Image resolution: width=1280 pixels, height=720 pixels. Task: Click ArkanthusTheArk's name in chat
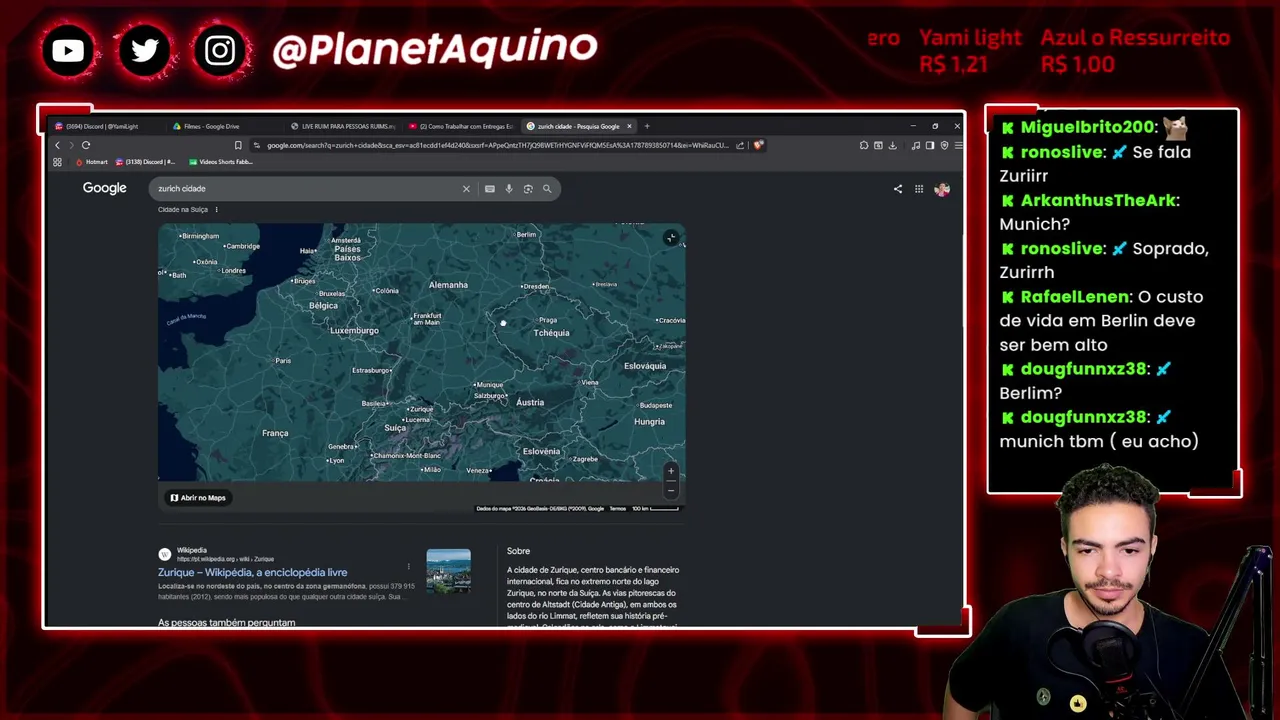[x=1098, y=200]
